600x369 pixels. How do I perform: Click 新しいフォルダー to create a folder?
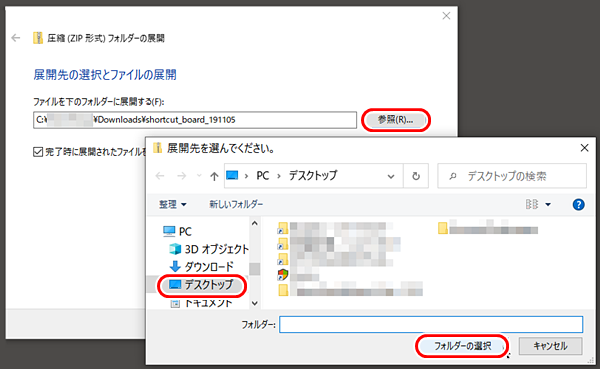[236, 204]
